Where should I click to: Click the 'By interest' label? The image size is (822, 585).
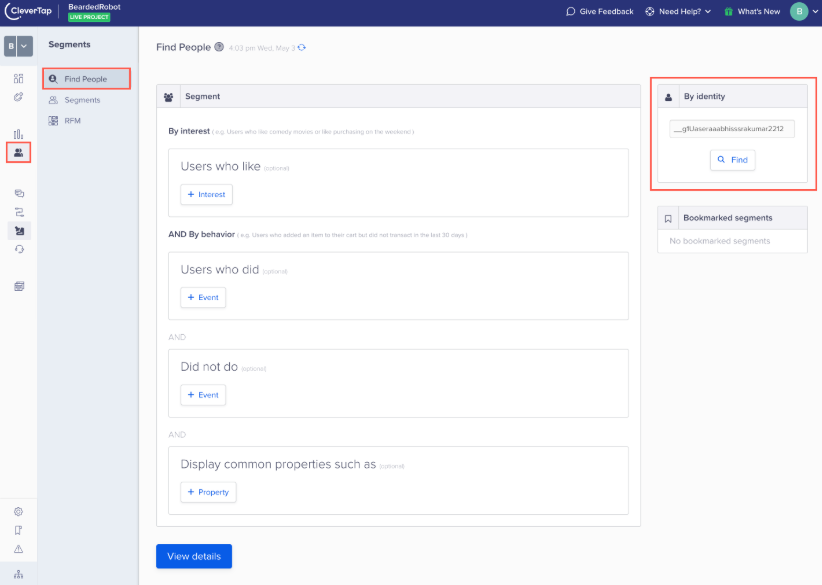pyautogui.click(x=189, y=131)
